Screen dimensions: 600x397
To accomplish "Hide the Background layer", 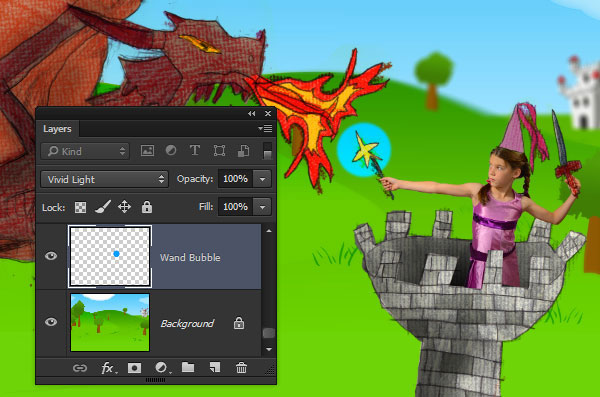I will (51, 322).
